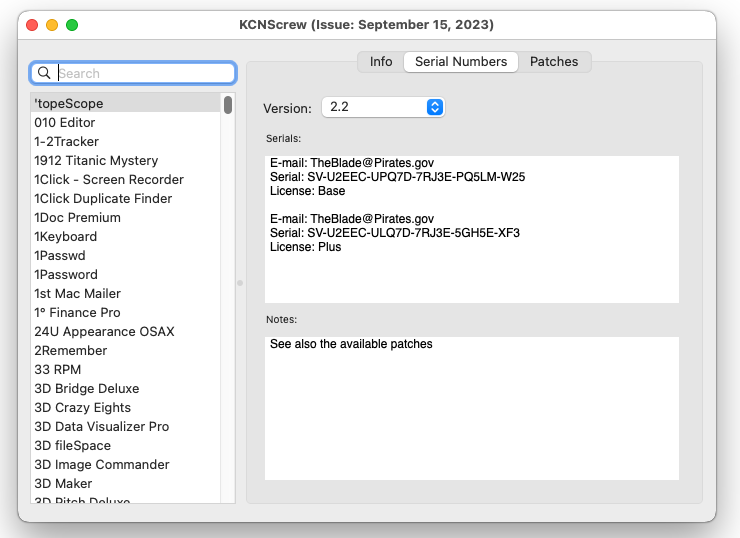The height and width of the screenshot is (538, 740).
Task: Click the magnifying glass search icon
Action: [x=44, y=73]
